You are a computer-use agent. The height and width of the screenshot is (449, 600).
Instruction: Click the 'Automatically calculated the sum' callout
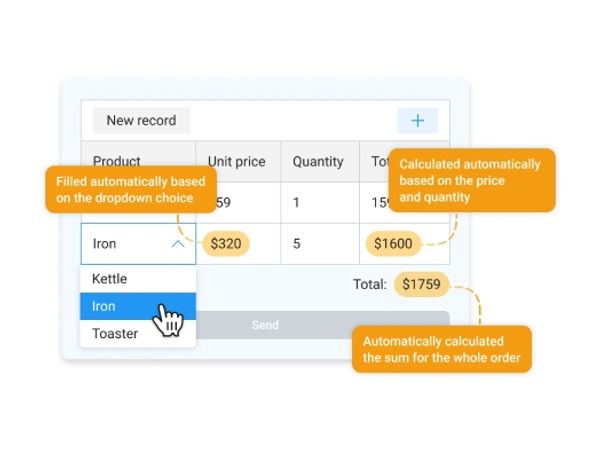click(441, 349)
